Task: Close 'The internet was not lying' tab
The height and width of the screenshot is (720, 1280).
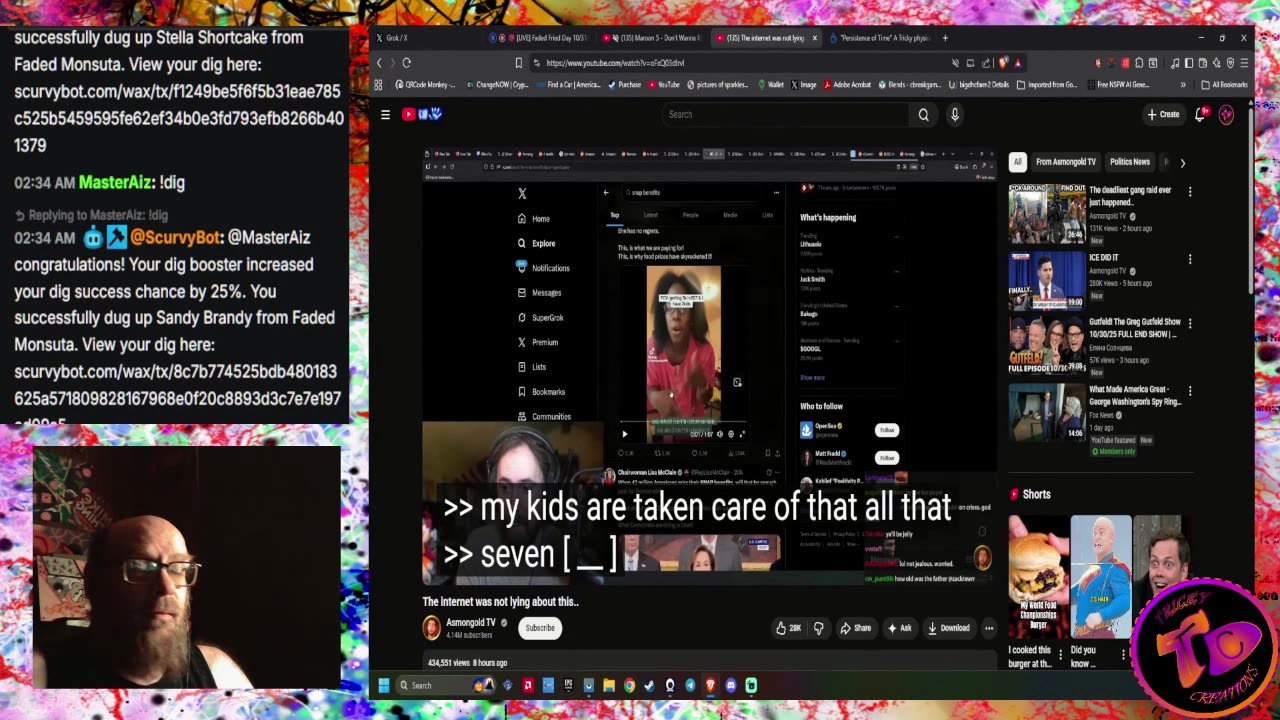Action: [x=815, y=38]
